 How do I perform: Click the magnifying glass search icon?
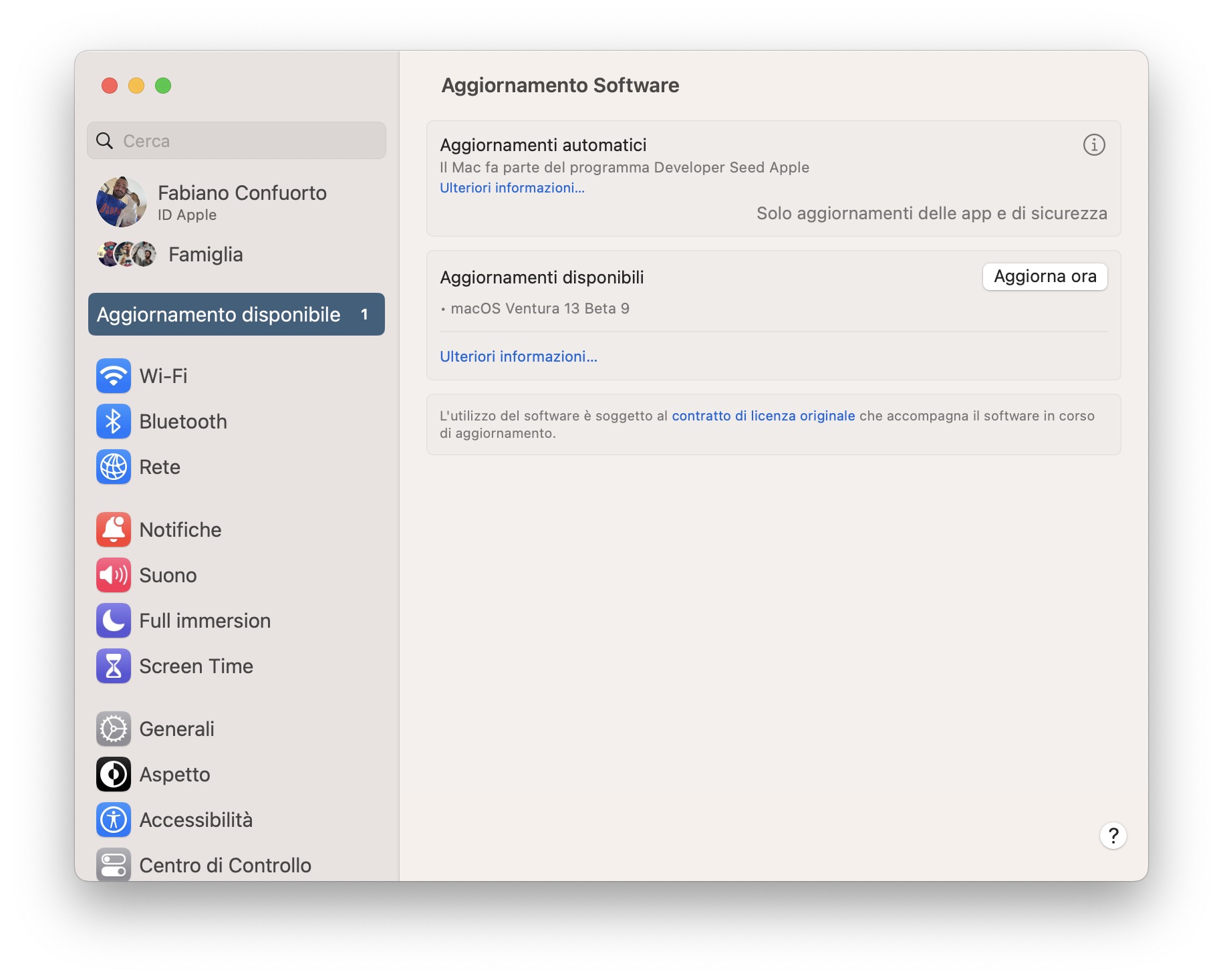[x=105, y=141]
